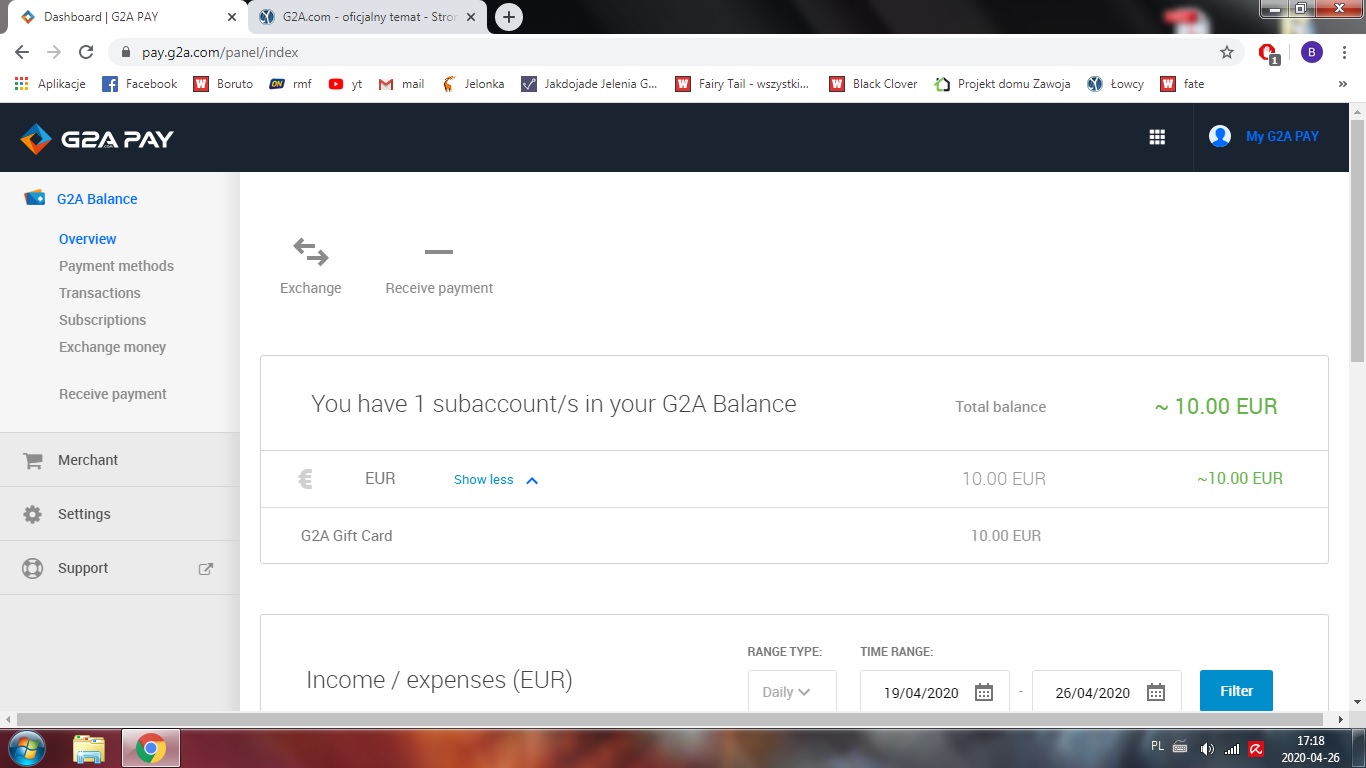
Task: Click the total balance ~ 10.00 EUR
Action: (x=1216, y=407)
